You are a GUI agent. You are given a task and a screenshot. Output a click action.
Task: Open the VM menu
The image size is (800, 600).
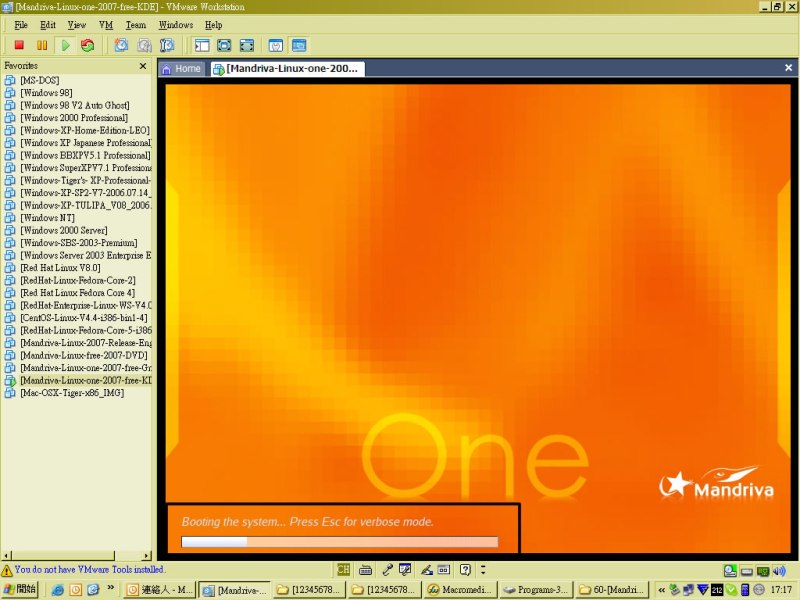pyautogui.click(x=106, y=25)
